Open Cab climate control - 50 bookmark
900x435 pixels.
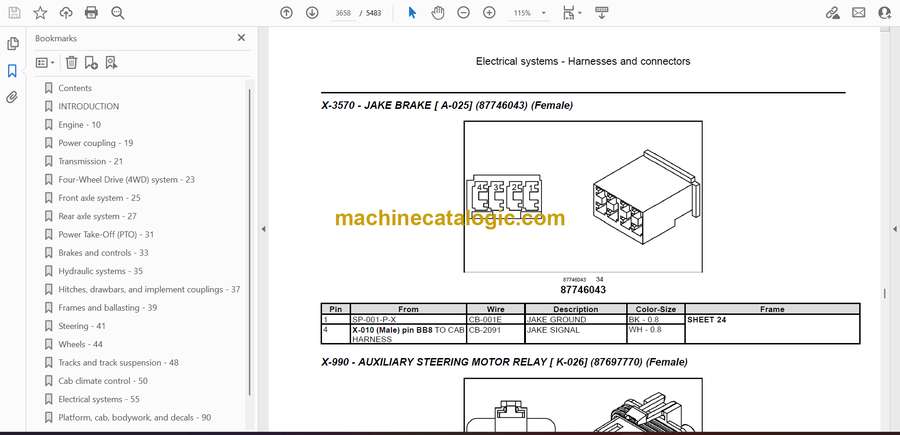click(x=103, y=381)
